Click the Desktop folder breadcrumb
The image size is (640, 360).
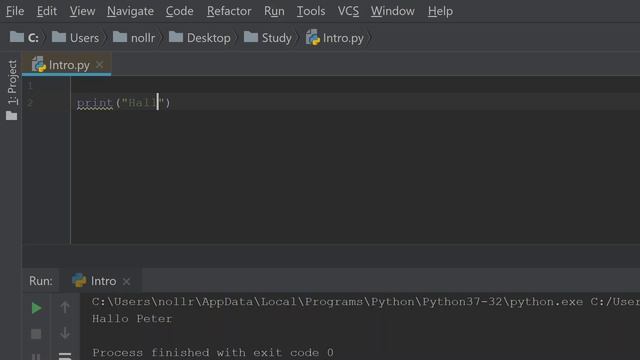(x=200, y=38)
